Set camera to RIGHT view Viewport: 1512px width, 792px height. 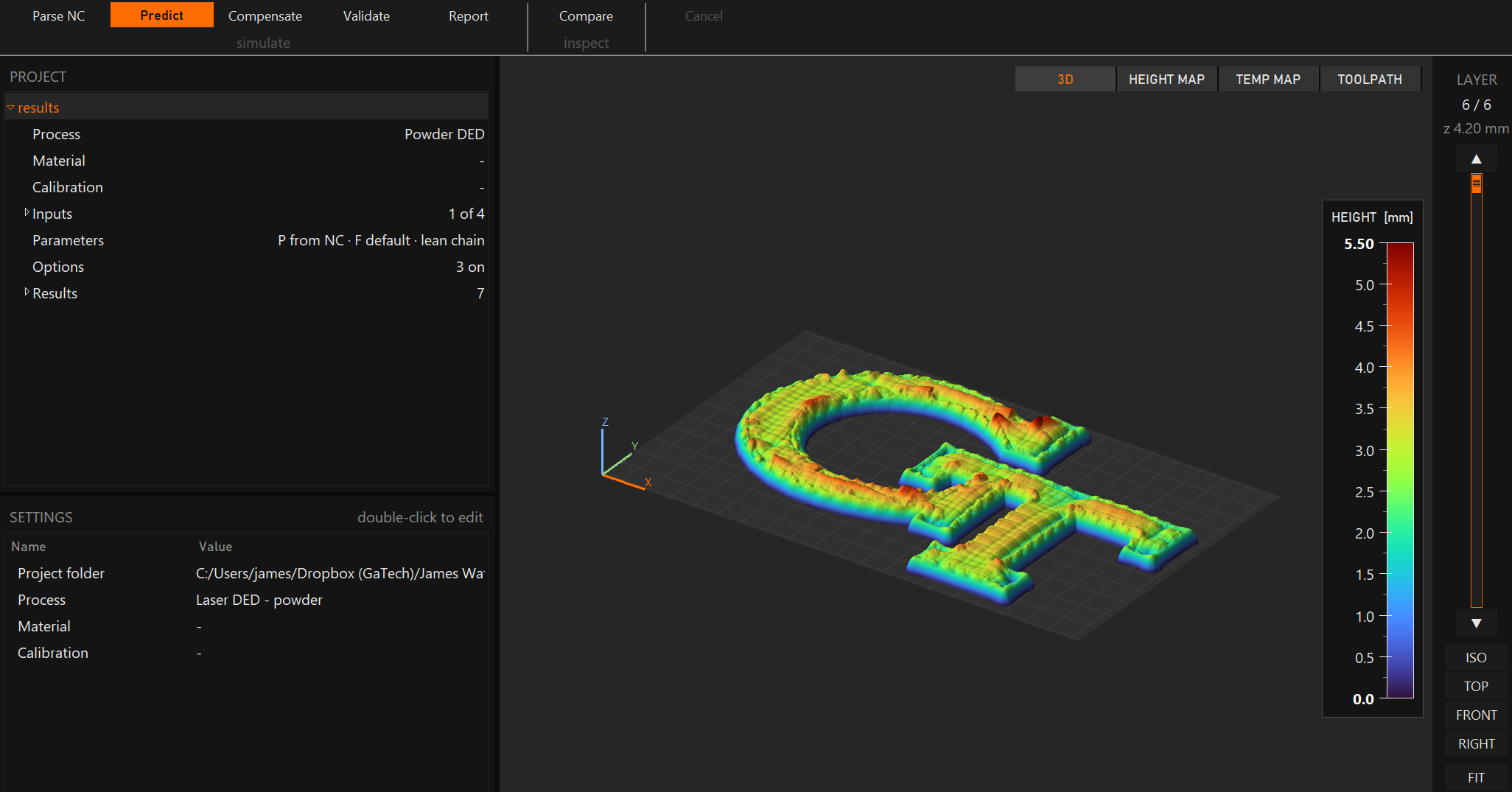pos(1476,743)
